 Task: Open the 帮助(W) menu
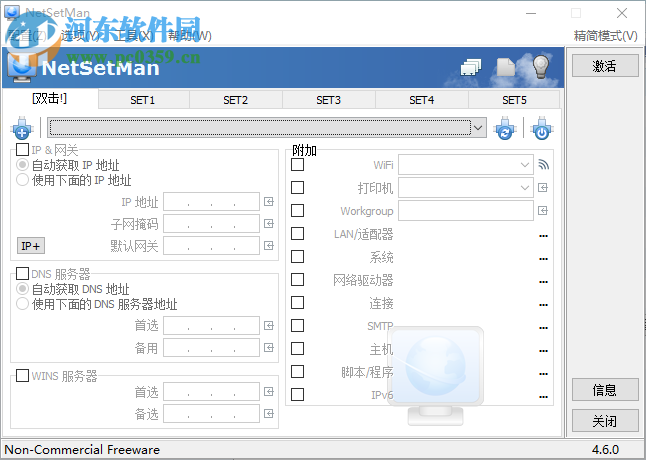click(190, 36)
